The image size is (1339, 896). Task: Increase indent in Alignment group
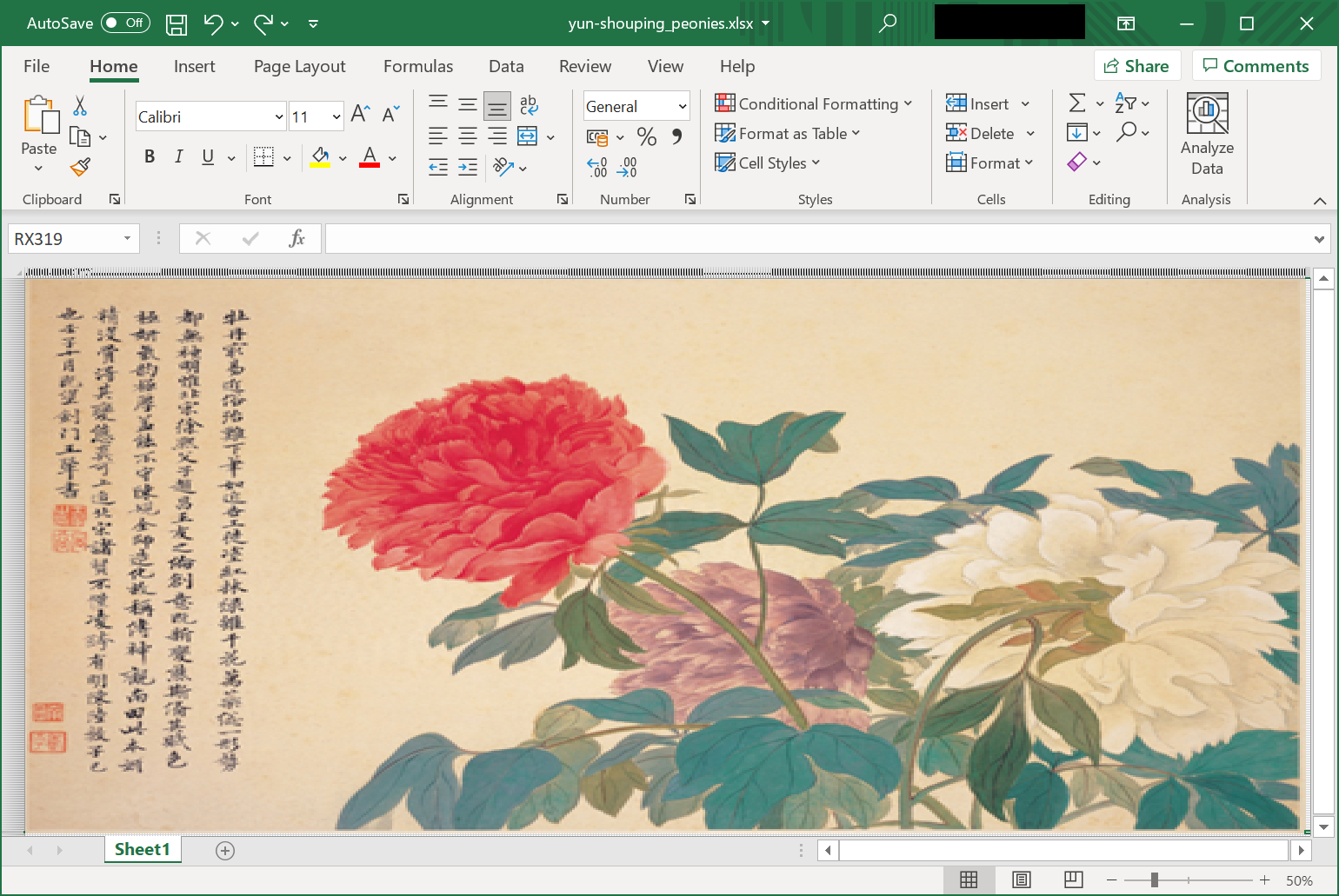[468, 167]
